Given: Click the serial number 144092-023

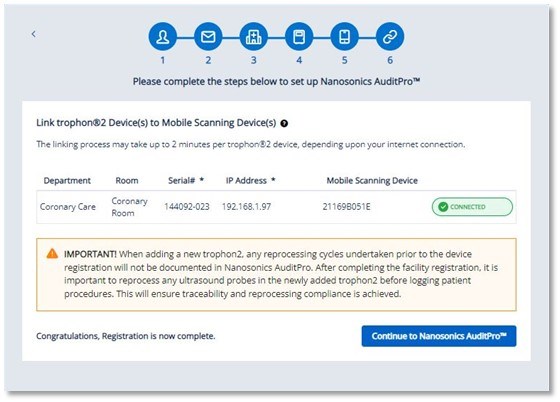Looking at the screenshot, I should click(187, 207).
